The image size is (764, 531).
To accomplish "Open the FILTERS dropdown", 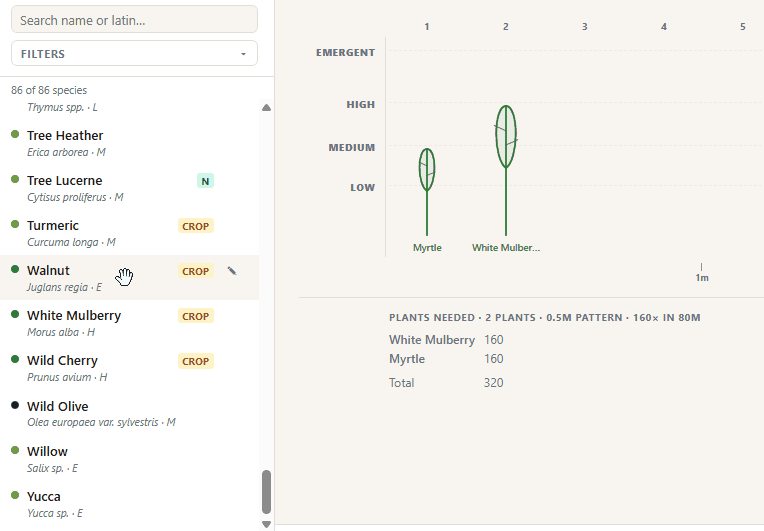I will tap(134, 53).
